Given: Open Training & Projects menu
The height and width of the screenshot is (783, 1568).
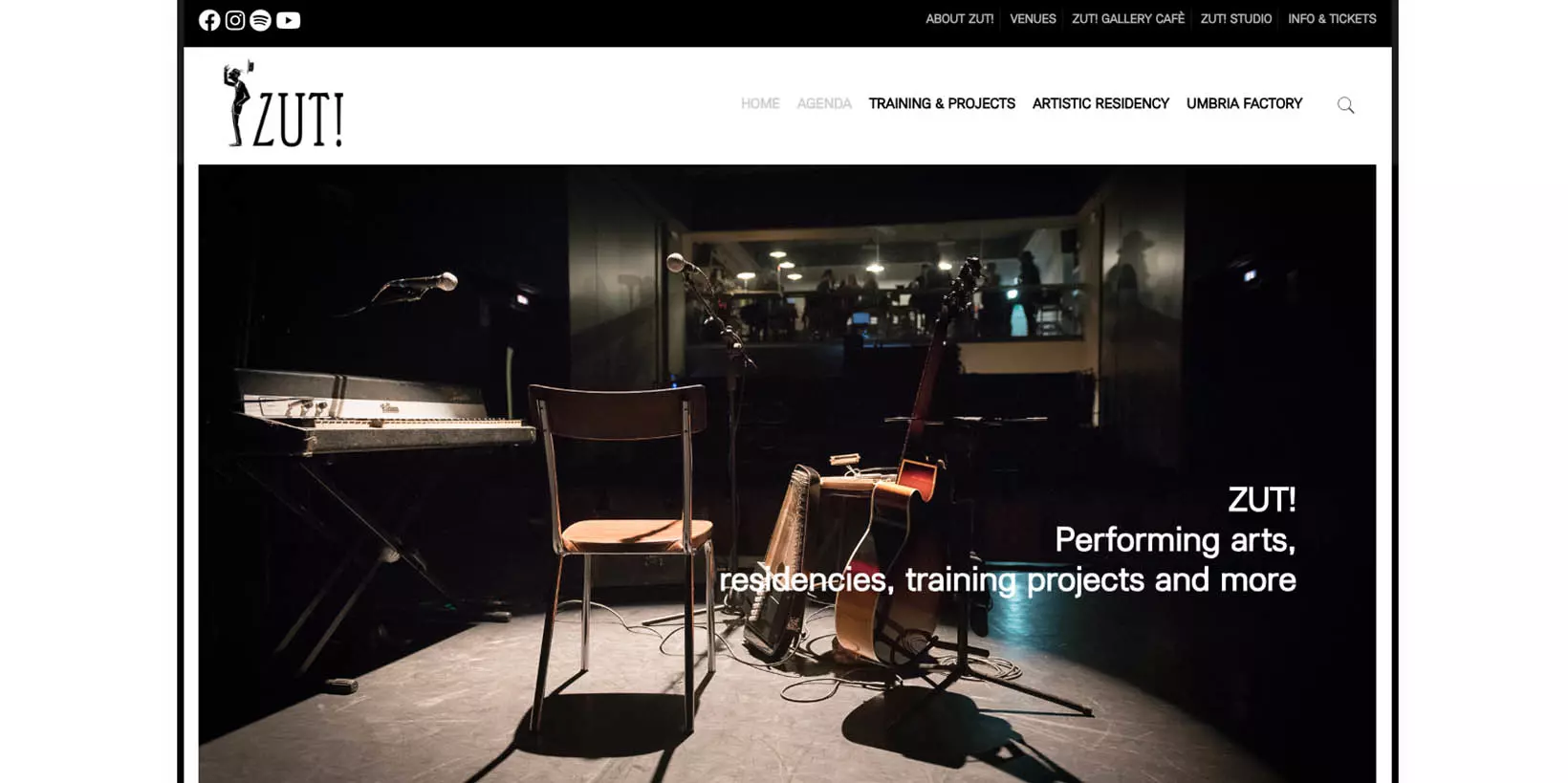Looking at the screenshot, I should (942, 103).
